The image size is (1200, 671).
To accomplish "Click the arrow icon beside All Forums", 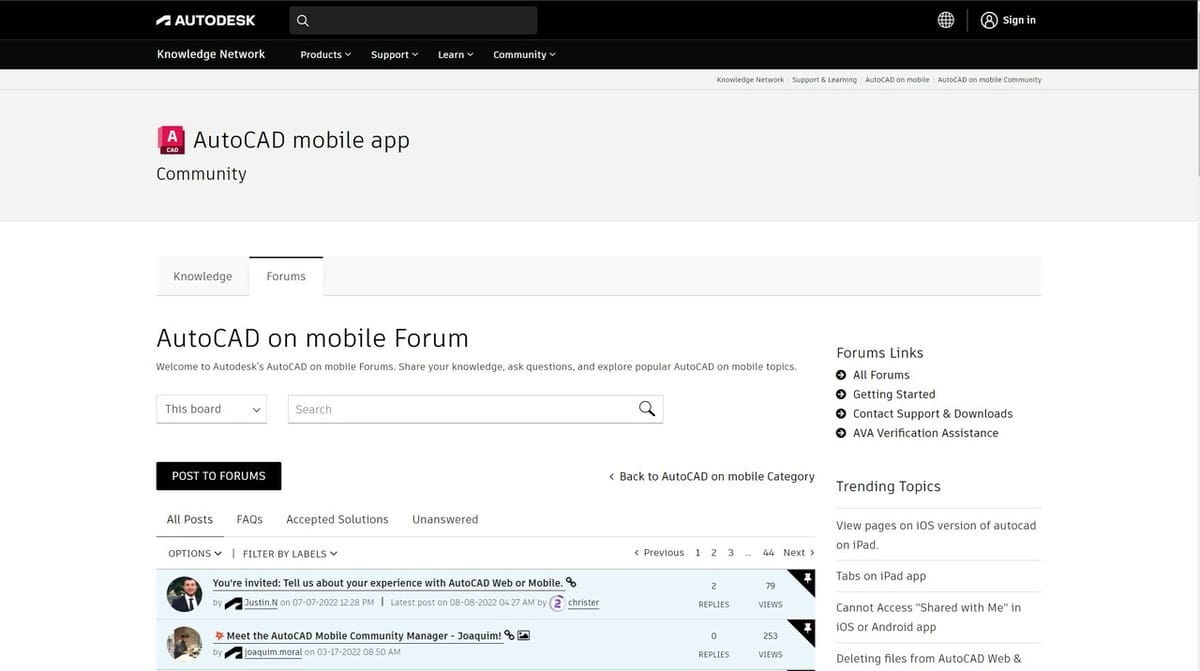I will tap(841, 375).
